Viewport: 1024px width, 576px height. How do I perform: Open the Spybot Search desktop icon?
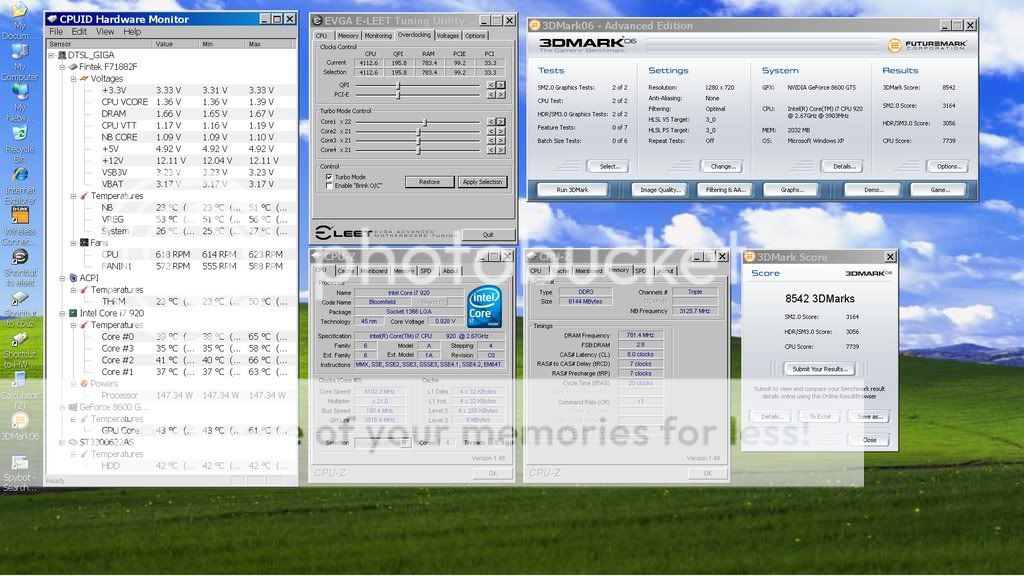pos(20,462)
